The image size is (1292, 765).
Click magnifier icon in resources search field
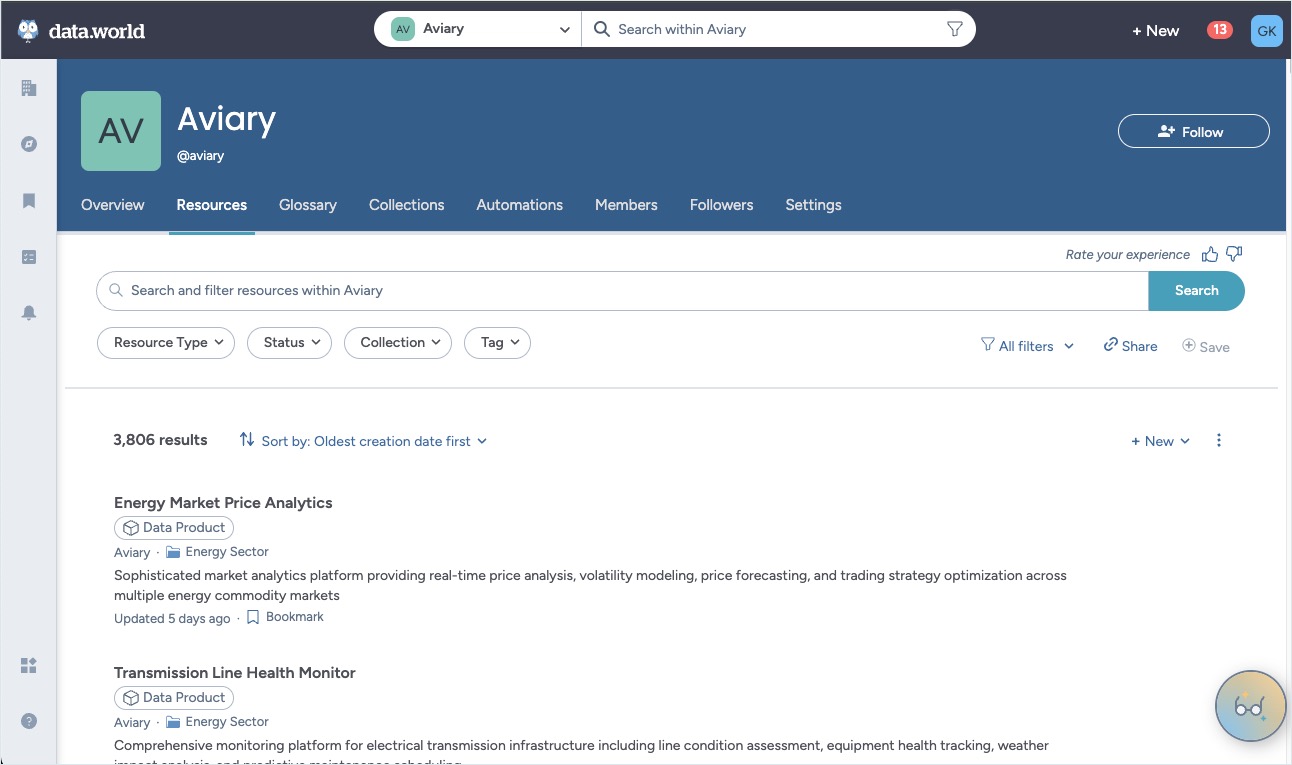[x=117, y=290]
